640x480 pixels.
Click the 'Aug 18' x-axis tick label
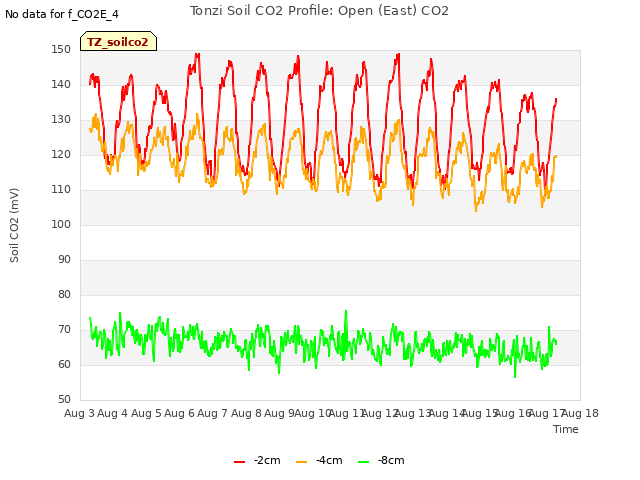pyautogui.click(x=580, y=413)
